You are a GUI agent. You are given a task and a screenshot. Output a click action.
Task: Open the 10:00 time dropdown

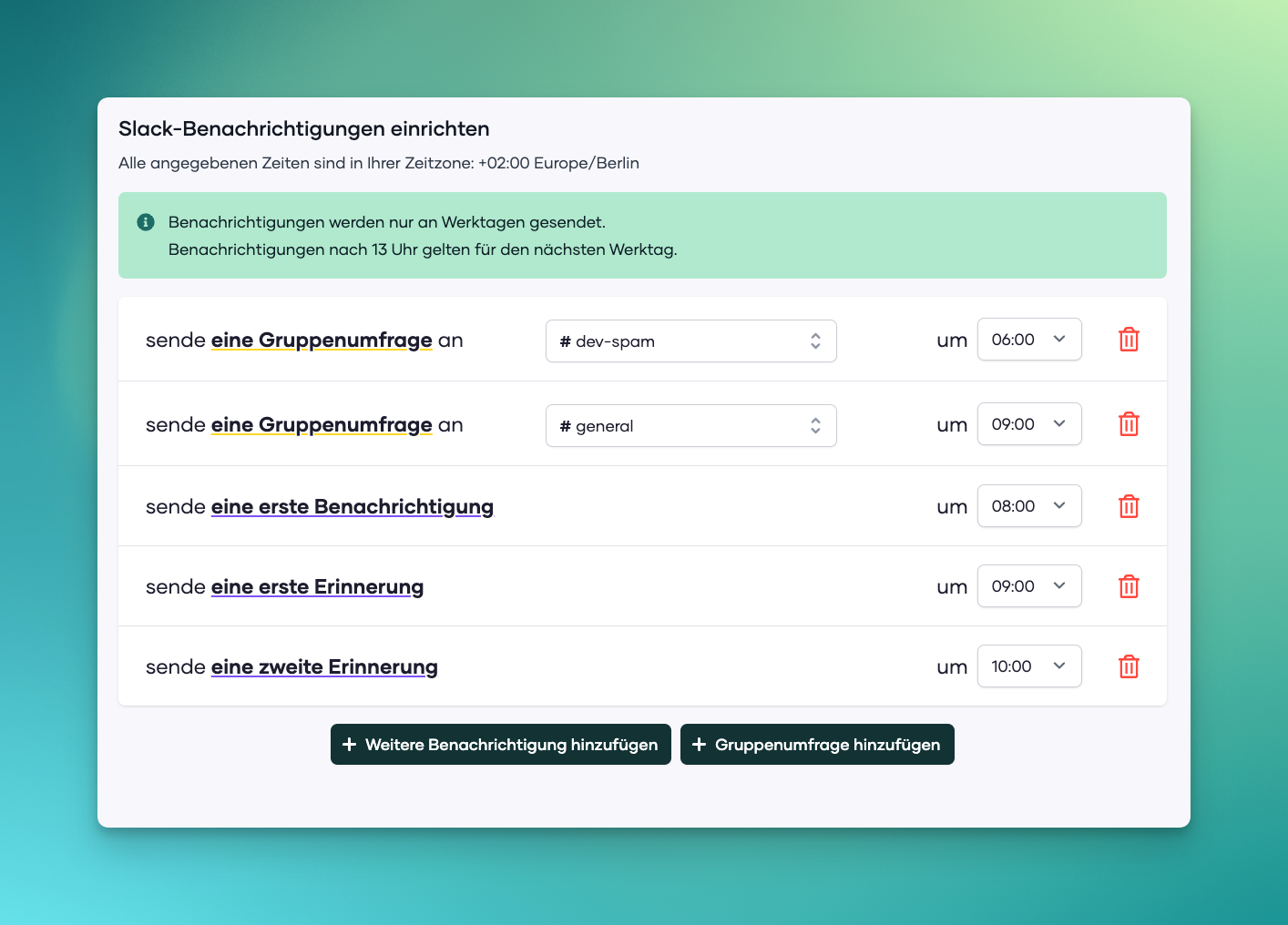1029,666
